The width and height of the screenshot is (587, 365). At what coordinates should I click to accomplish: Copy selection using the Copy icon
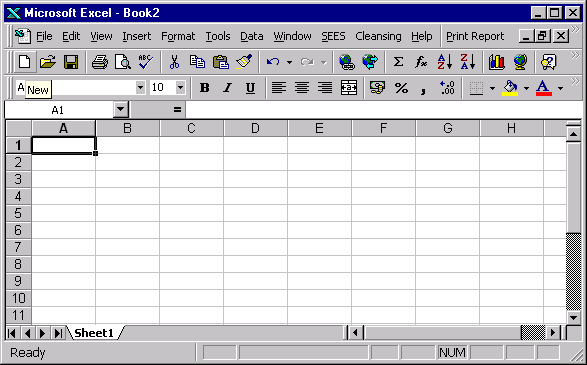click(x=197, y=62)
